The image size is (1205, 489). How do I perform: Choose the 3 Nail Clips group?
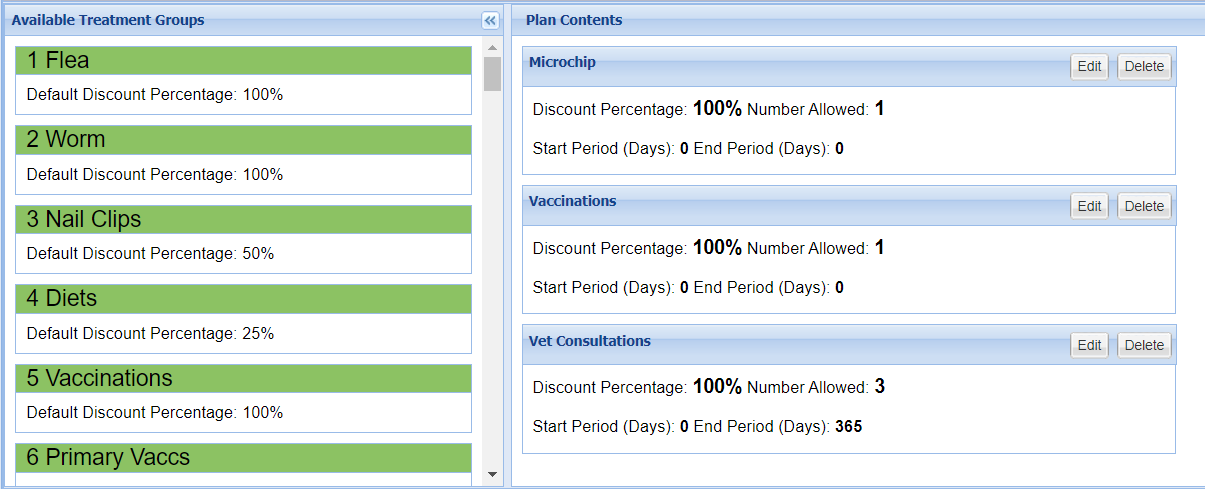243,220
